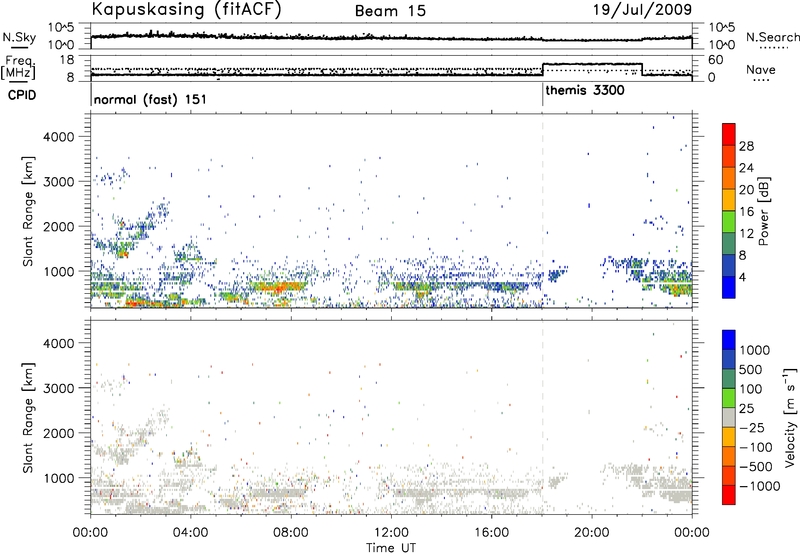Viewport: 800px width, 554px height.
Task: Click the '10^5' left noise axis label
Action: [61, 28]
